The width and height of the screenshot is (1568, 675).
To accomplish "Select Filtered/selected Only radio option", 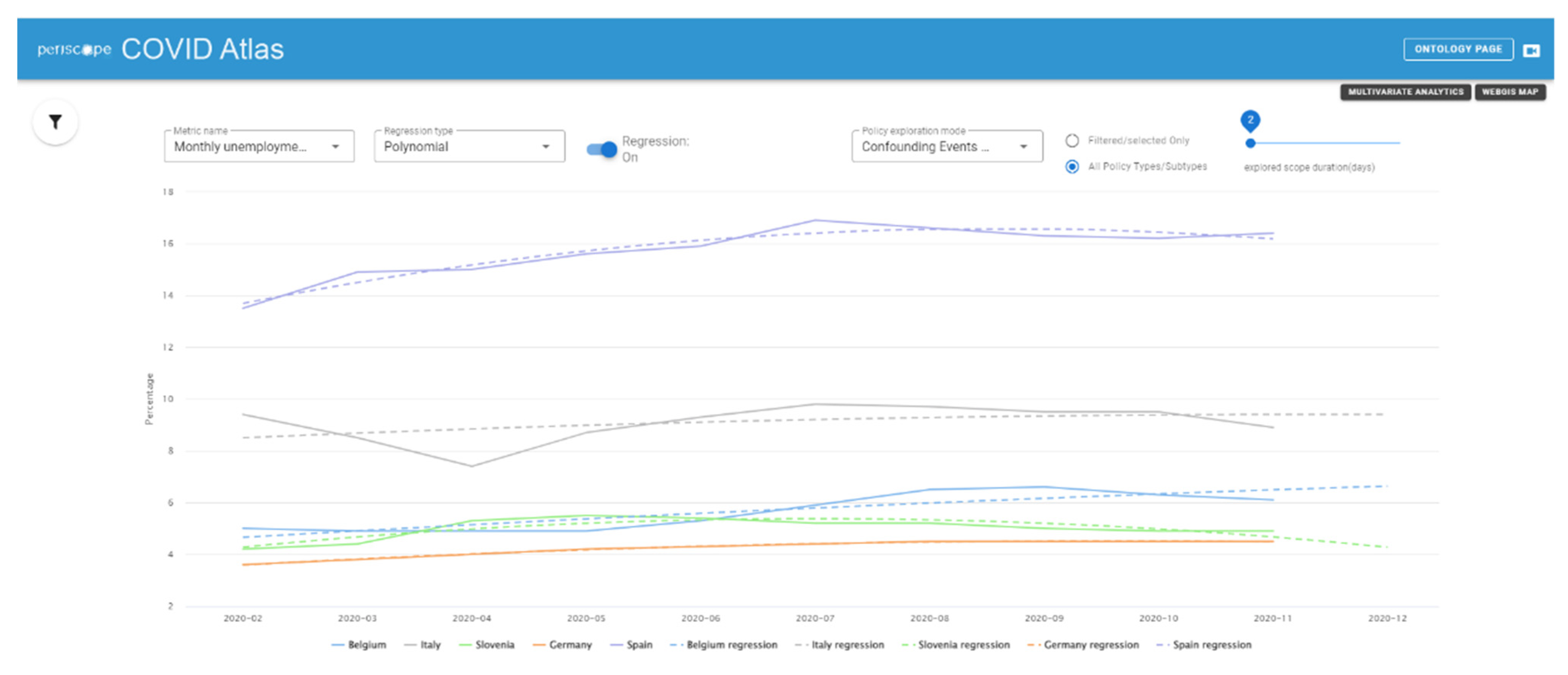I will [x=1072, y=140].
